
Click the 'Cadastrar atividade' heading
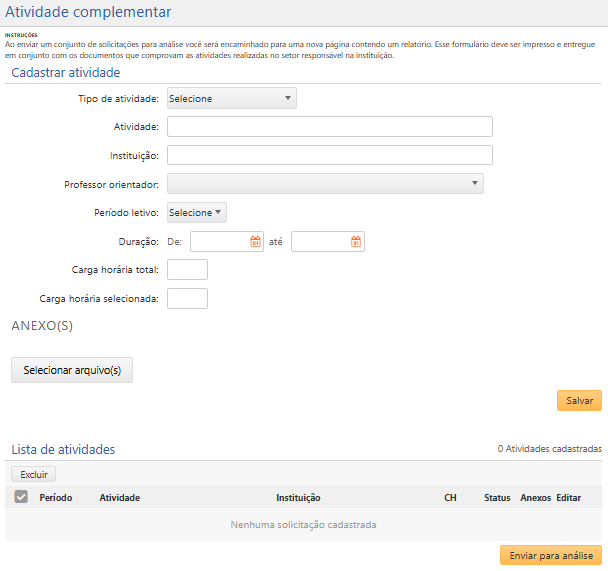pos(66,72)
